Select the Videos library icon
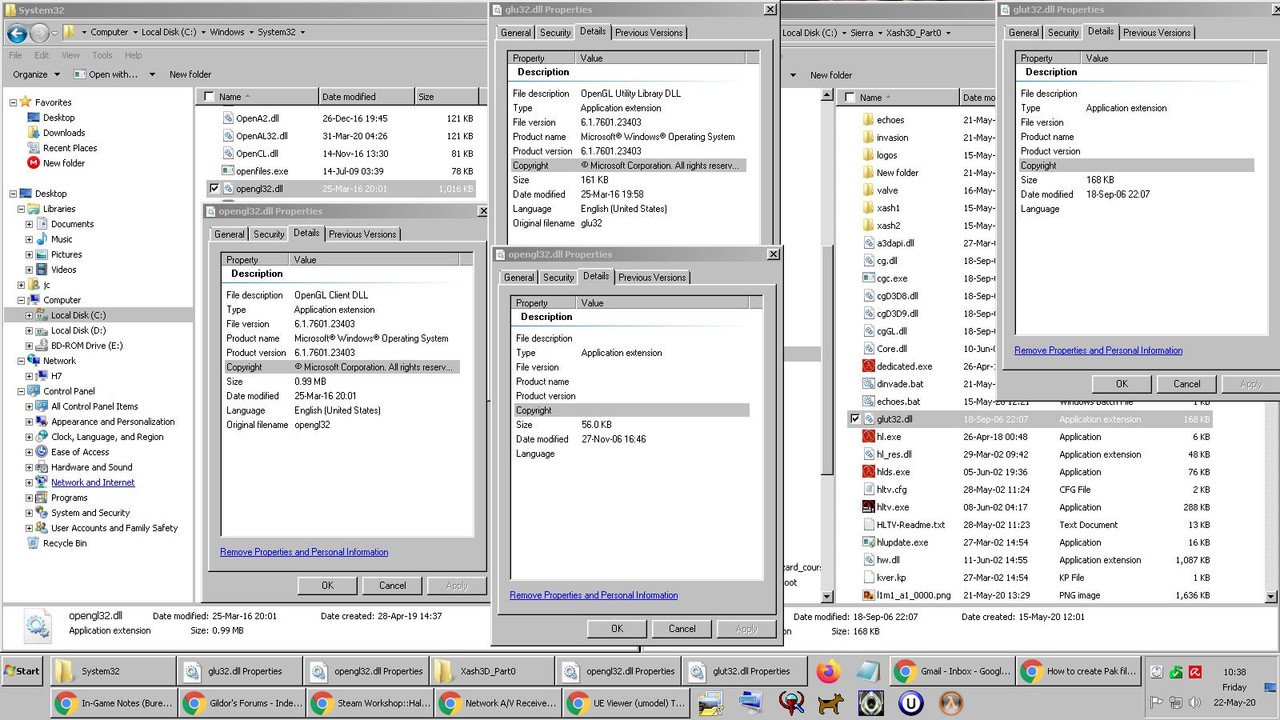This screenshot has width=1280, height=720. click(x=42, y=269)
